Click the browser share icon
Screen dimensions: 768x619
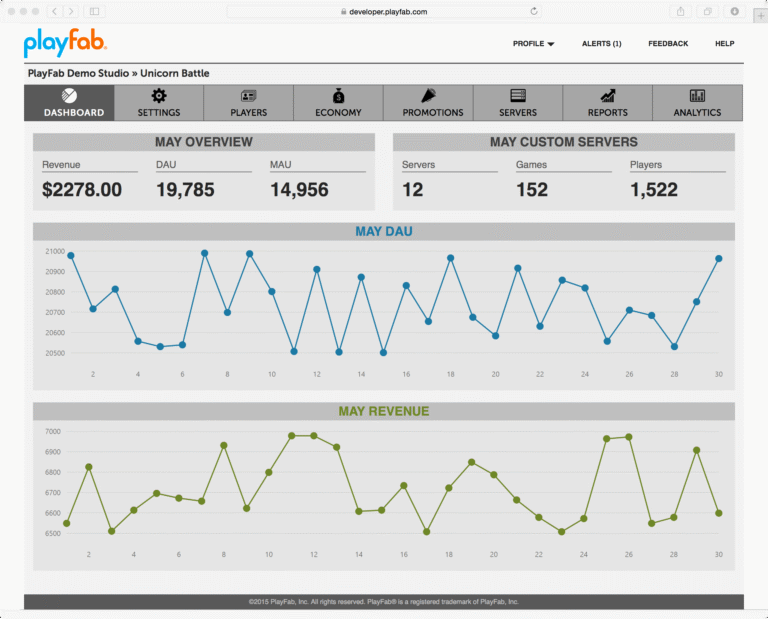point(680,11)
